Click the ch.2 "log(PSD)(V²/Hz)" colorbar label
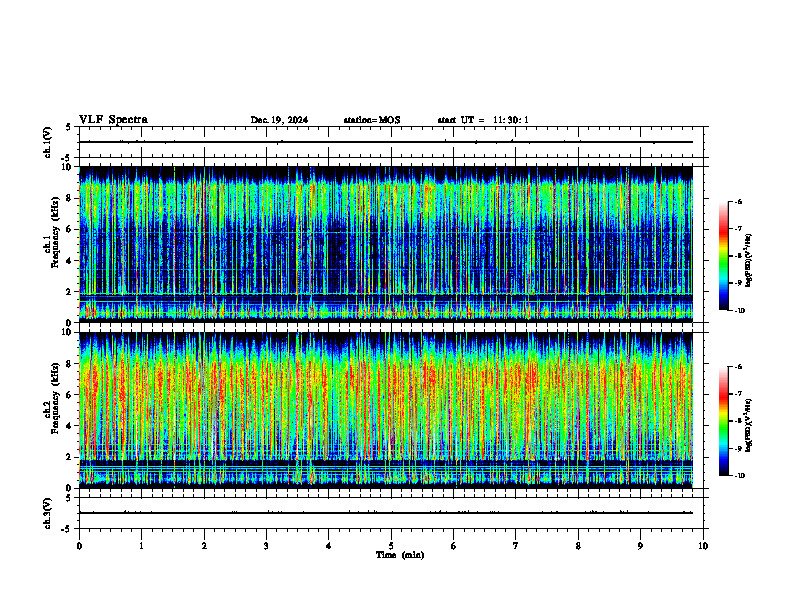792x612 pixels. (x=749, y=425)
